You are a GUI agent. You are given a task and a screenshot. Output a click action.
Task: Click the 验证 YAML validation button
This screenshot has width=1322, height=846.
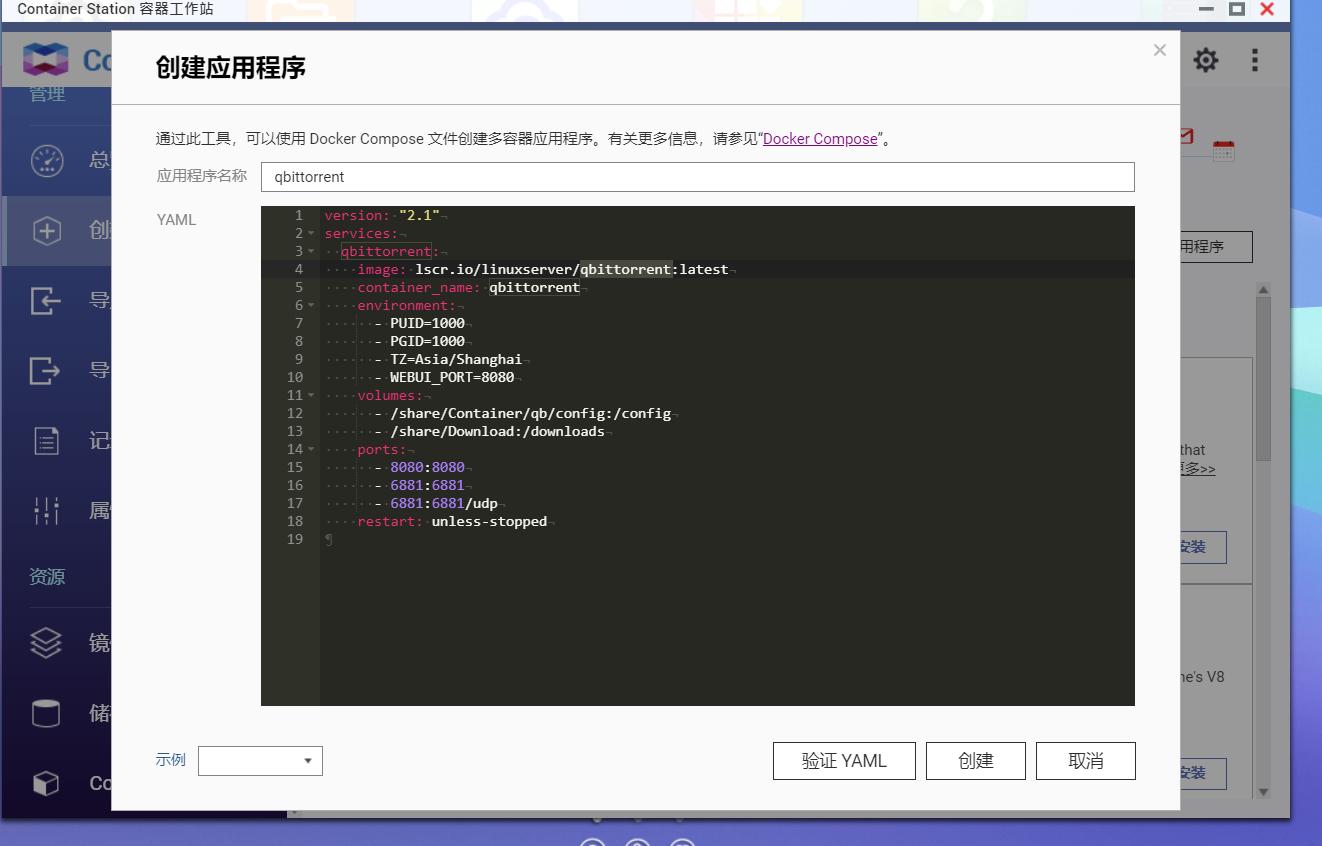[x=844, y=760]
